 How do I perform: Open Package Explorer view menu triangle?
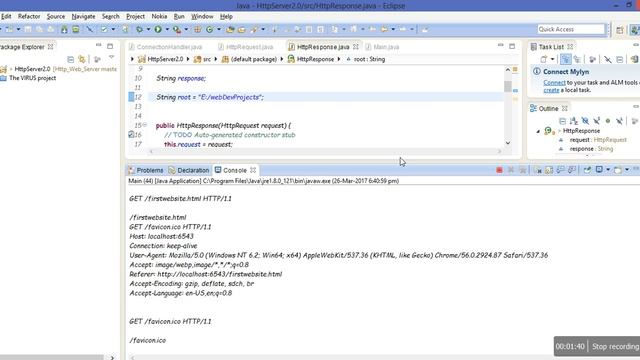point(111,58)
